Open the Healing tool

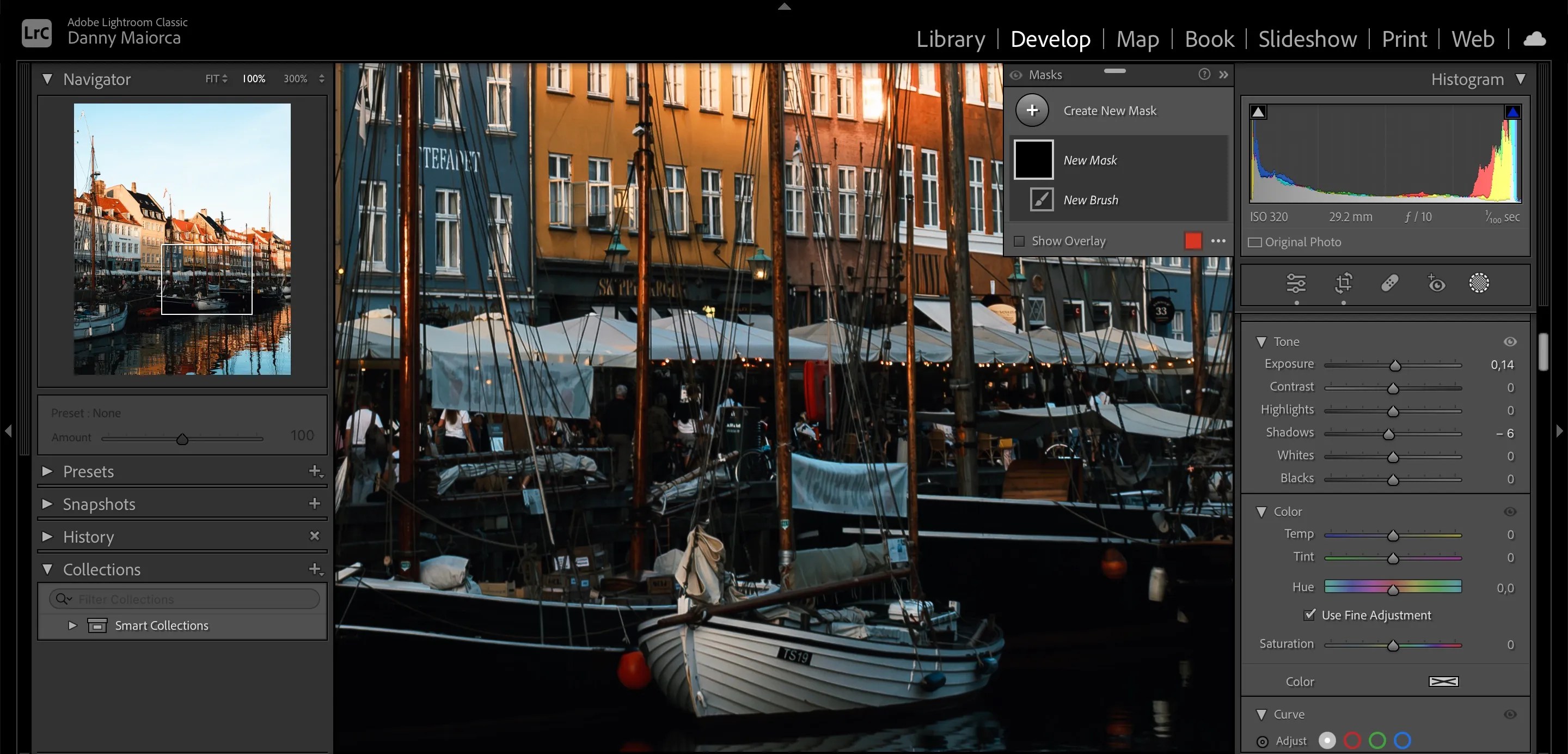(1392, 283)
